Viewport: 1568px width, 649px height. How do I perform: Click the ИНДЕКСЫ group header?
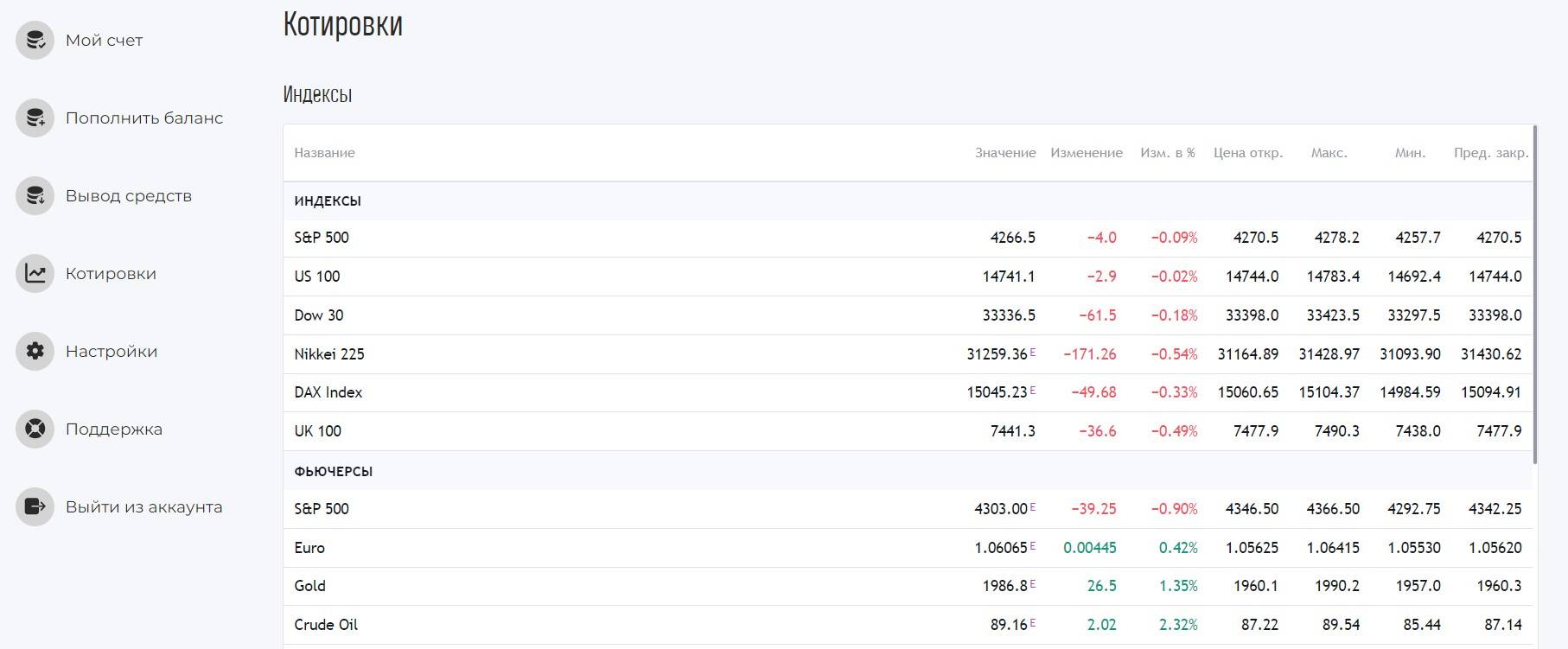click(x=328, y=201)
